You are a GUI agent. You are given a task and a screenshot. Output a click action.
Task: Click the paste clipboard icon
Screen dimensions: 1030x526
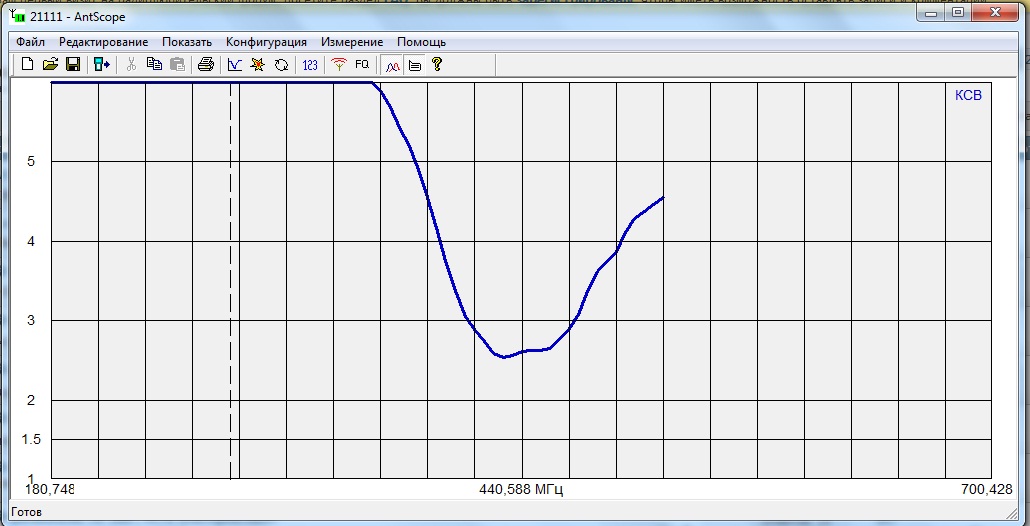[x=177, y=64]
